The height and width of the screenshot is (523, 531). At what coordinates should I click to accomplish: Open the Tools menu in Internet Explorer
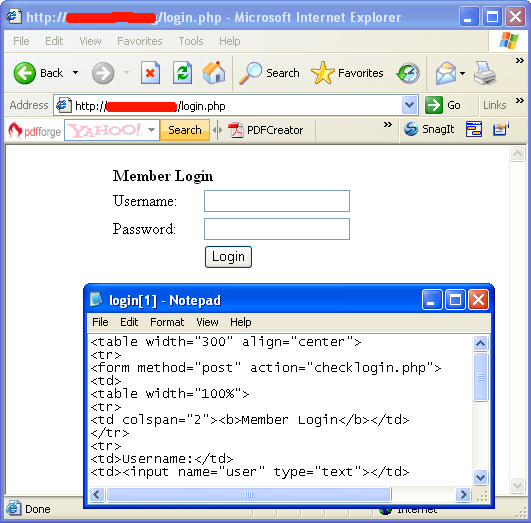[x=191, y=41]
